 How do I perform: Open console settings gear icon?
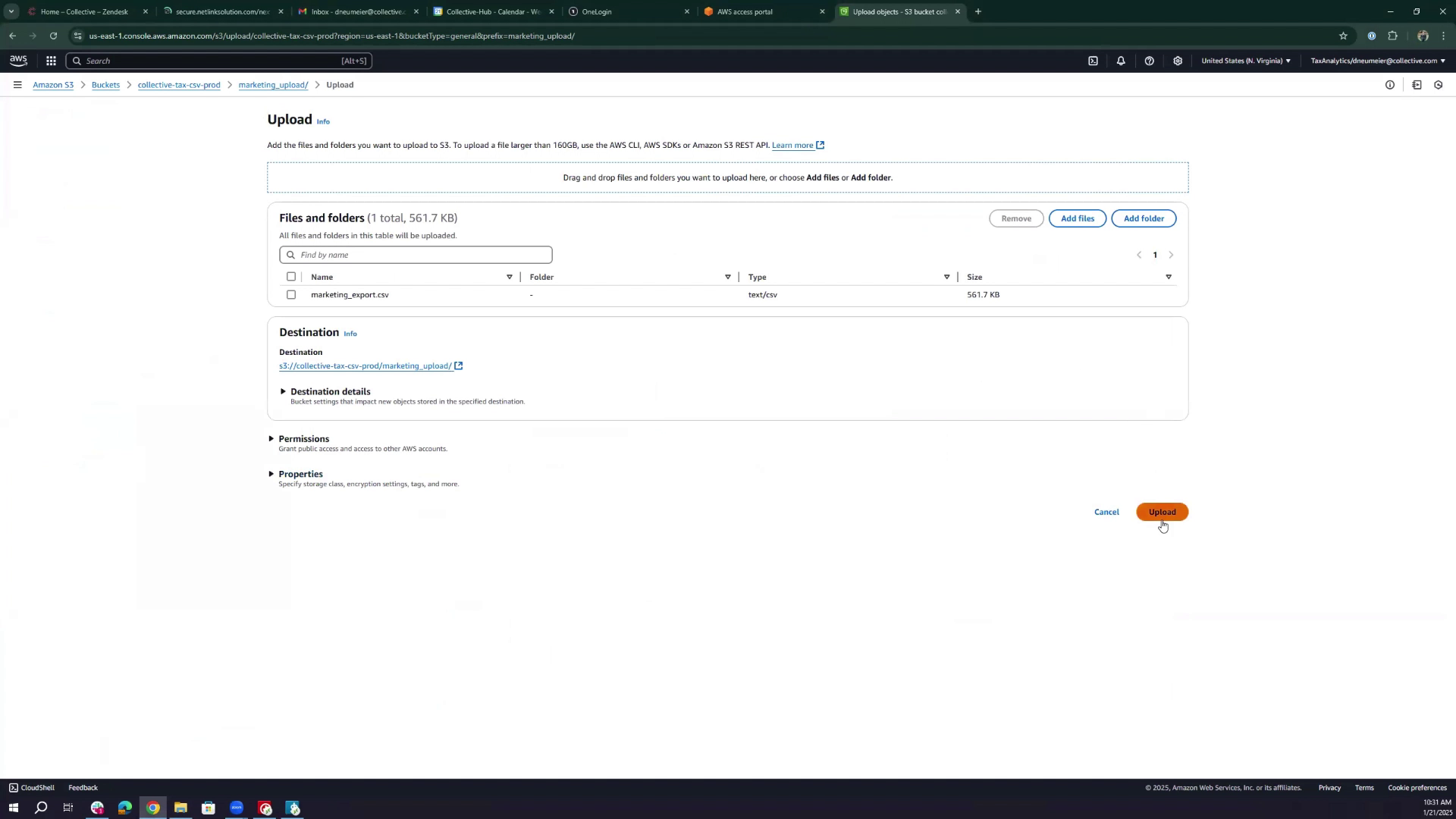(x=1178, y=61)
